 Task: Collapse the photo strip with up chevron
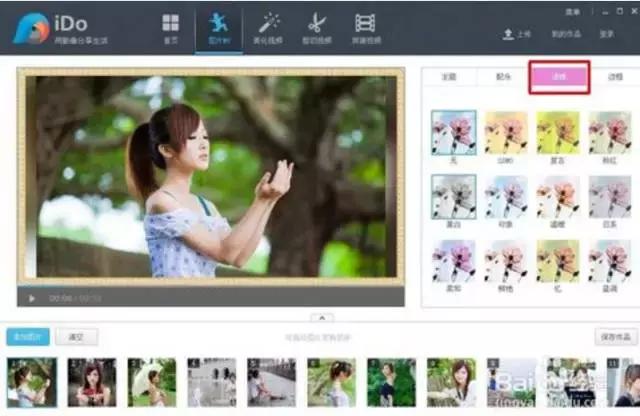point(322,318)
